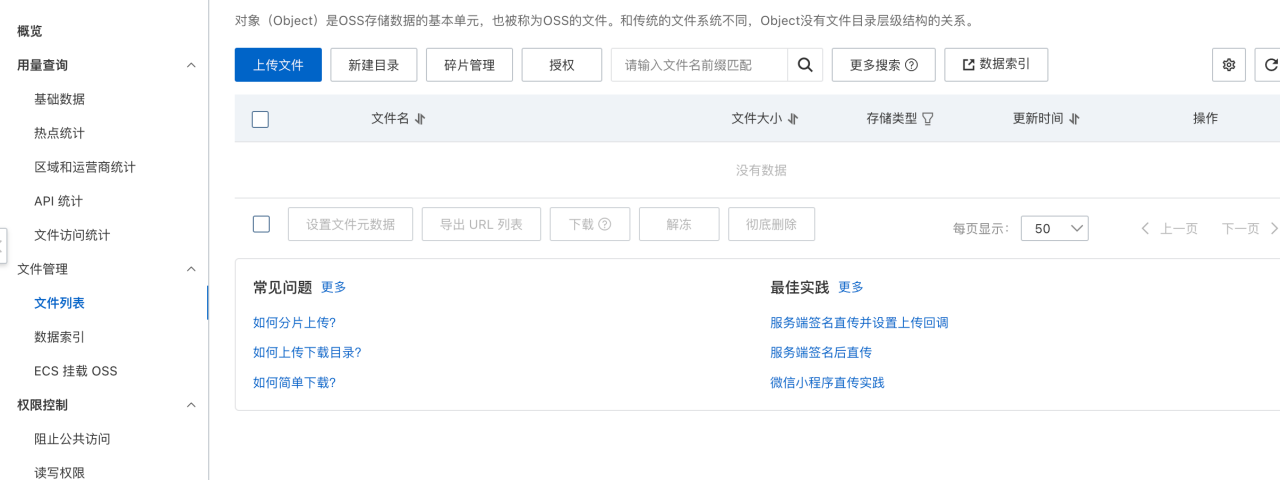The height and width of the screenshot is (480, 1280).
Task: Click the 解冻 button
Action: point(679,224)
